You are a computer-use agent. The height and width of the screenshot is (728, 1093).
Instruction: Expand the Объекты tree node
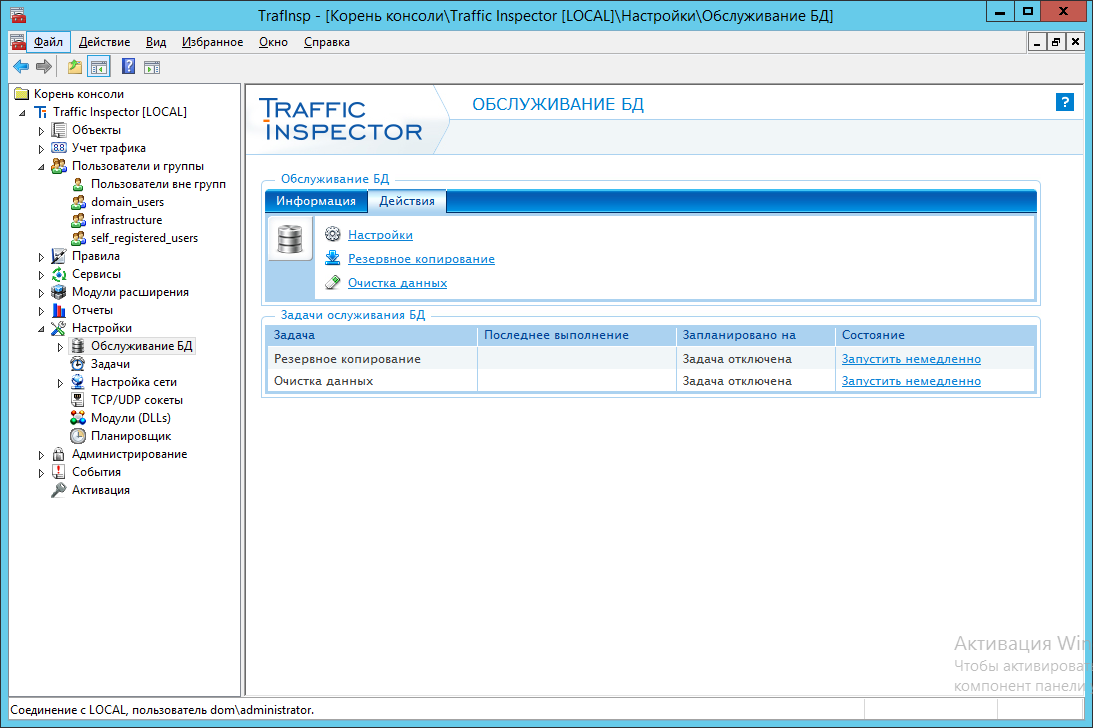pos(41,130)
